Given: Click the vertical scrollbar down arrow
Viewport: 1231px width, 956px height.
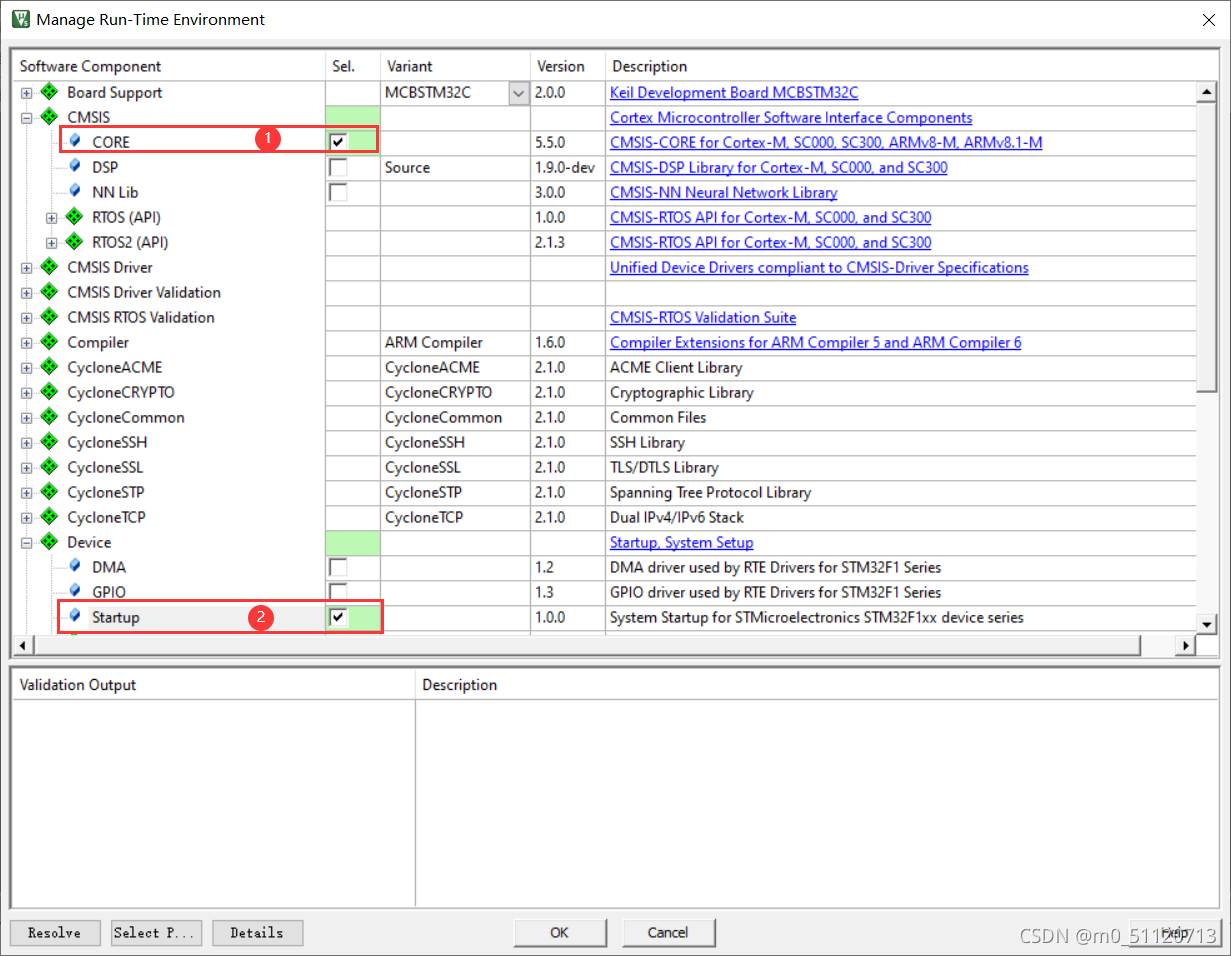Looking at the screenshot, I should click(x=1207, y=624).
